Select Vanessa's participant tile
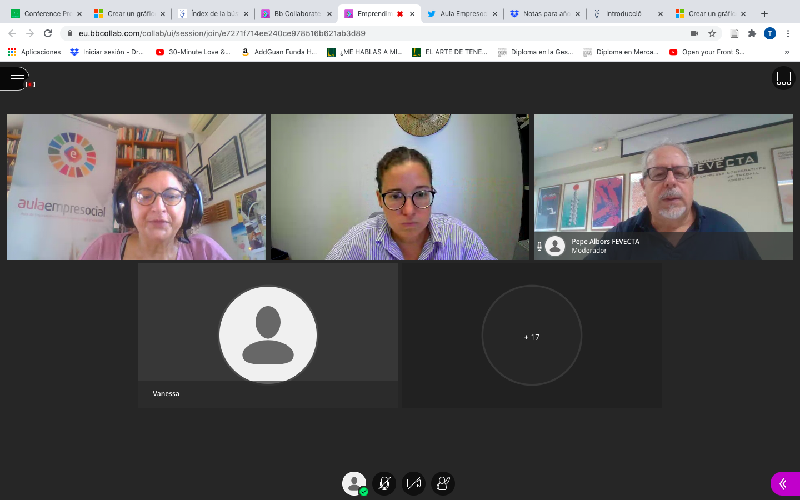 click(x=267, y=336)
